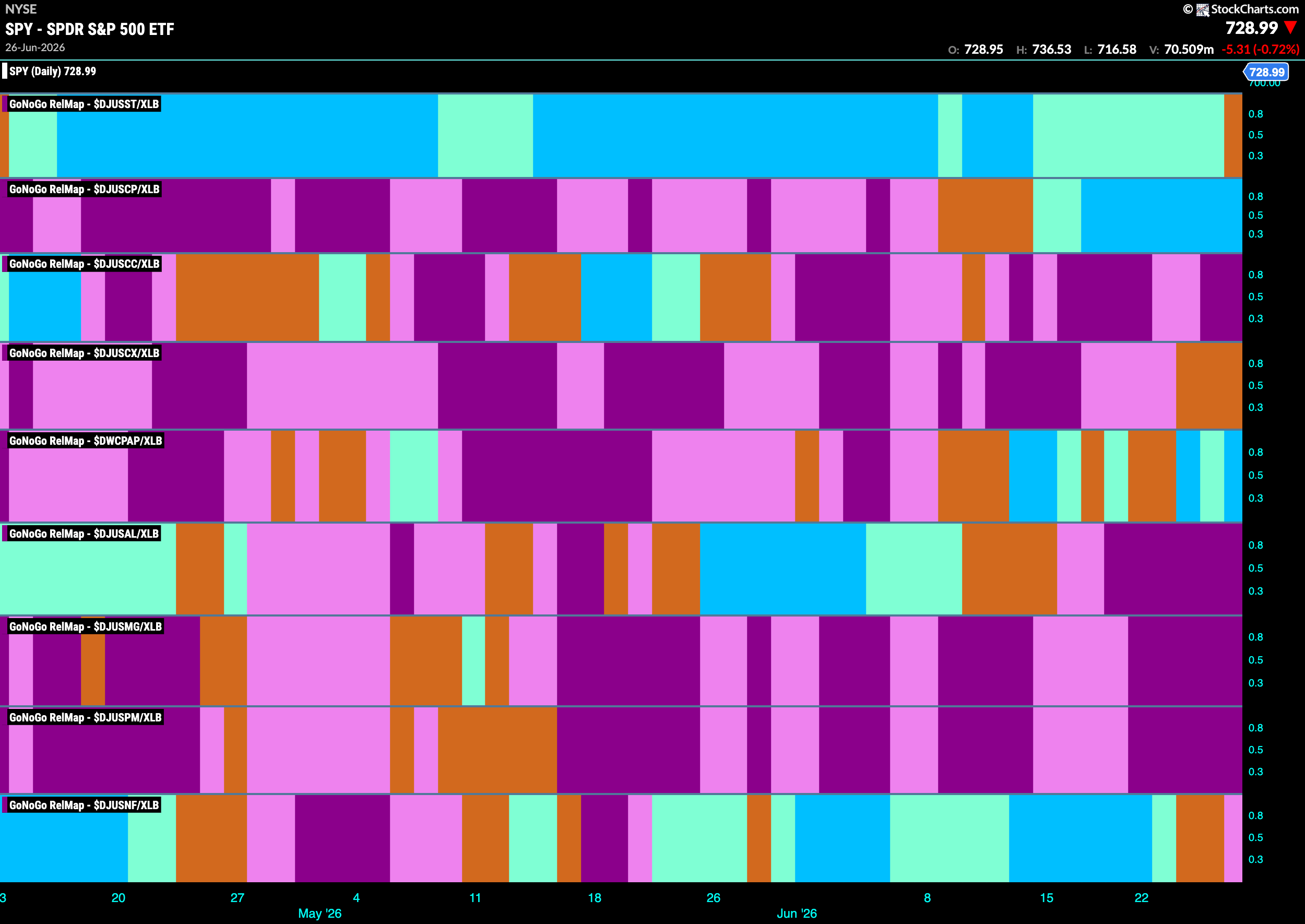Click the StockCharts.com logo icon

1203,10
